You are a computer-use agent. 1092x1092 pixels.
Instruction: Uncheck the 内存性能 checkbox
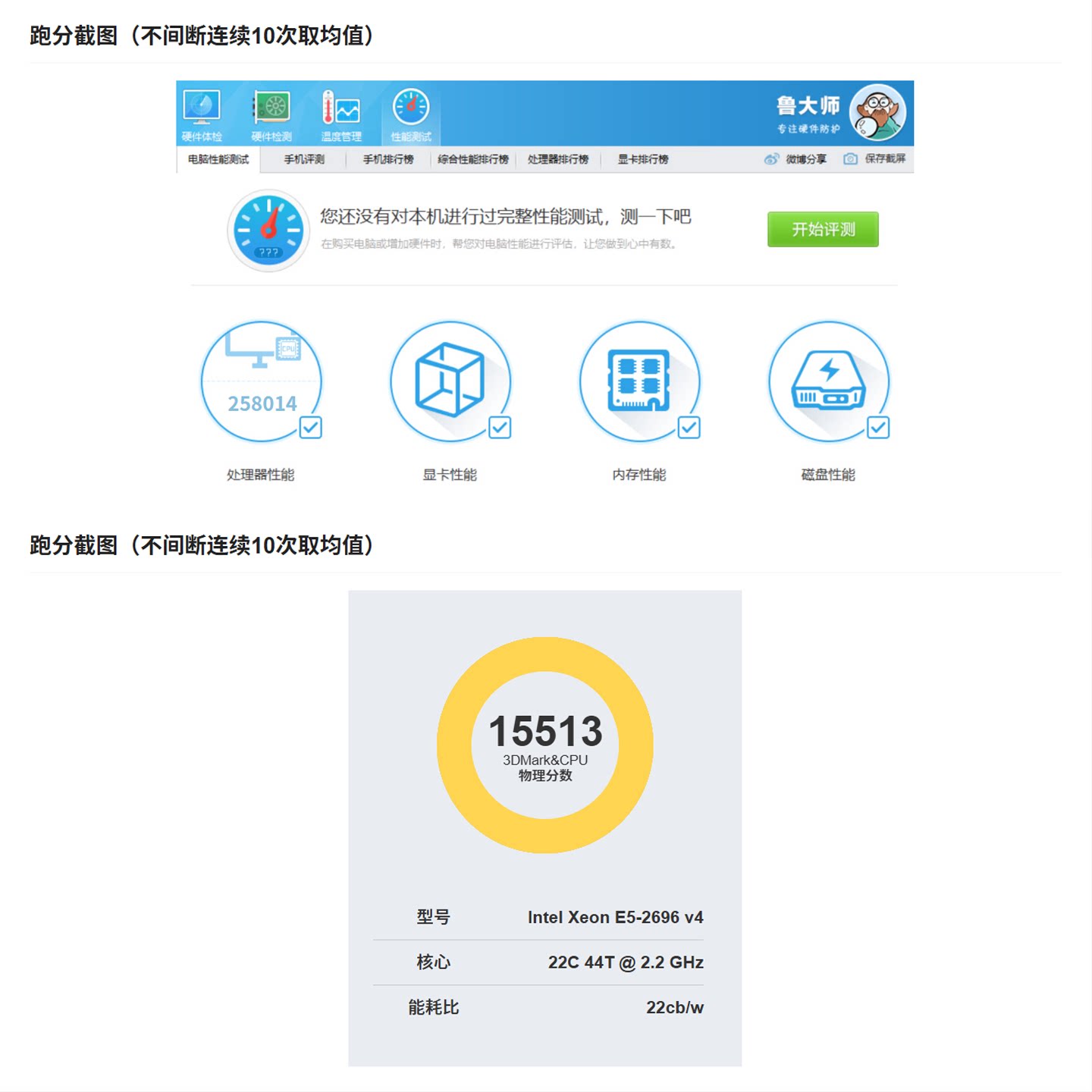(689, 428)
